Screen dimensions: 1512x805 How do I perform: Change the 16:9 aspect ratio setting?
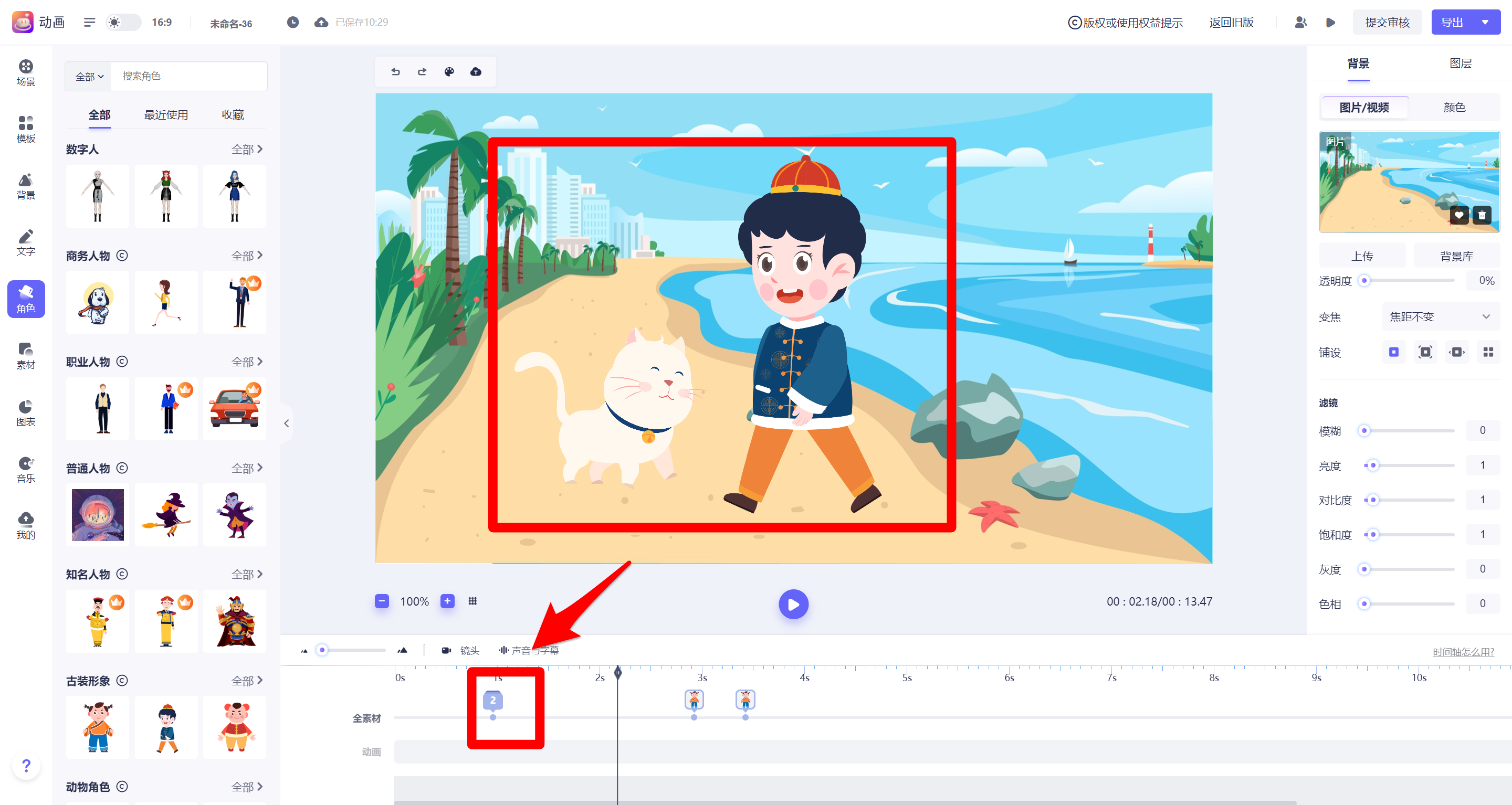click(x=161, y=22)
